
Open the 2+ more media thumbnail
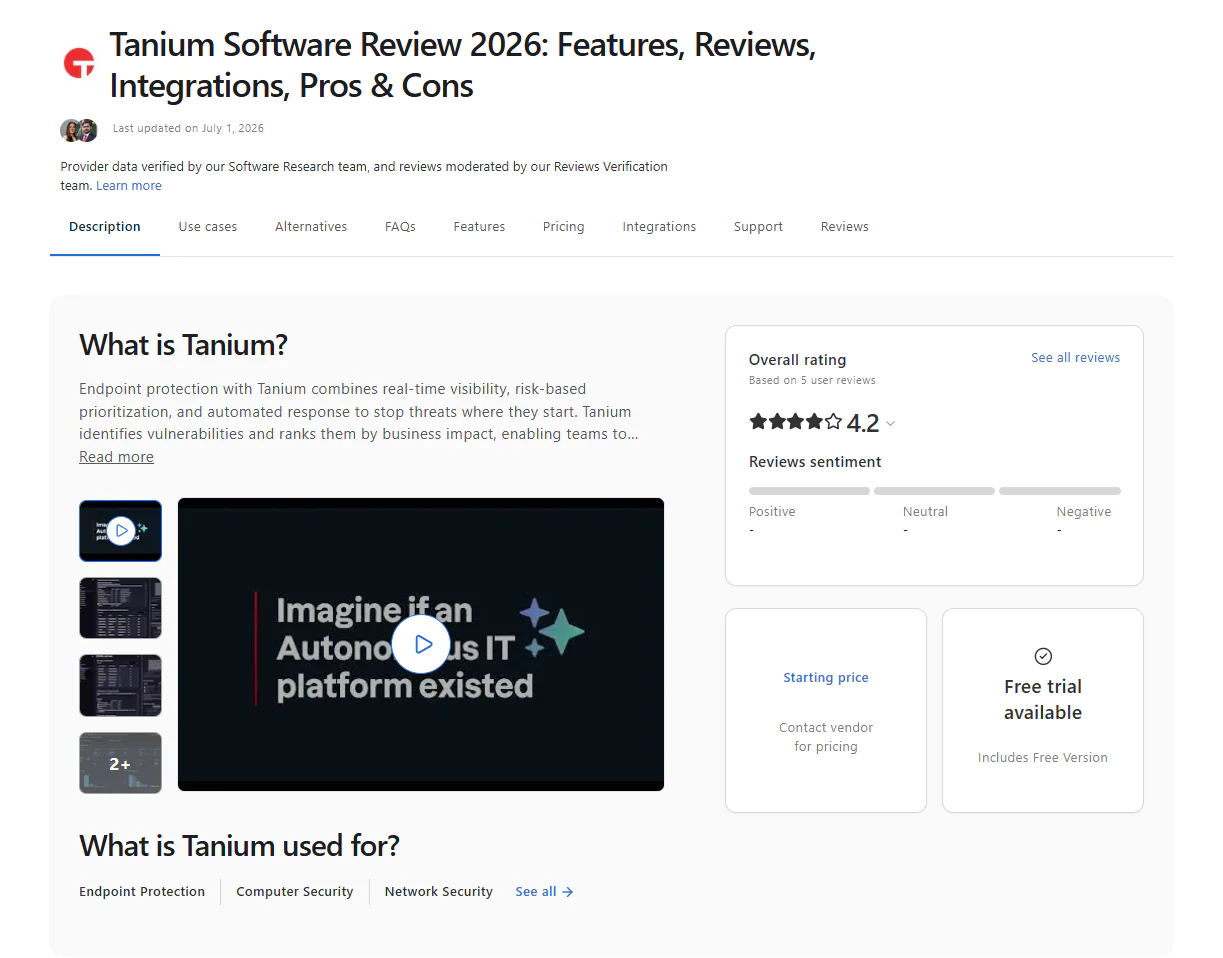[x=120, y=763]
